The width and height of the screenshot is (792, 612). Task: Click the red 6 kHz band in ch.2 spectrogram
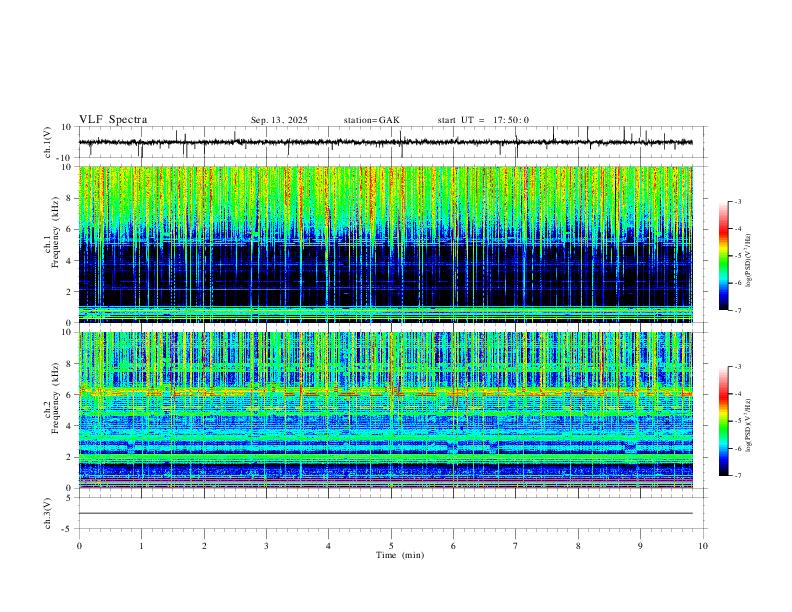pyautogui.click(x=386, y=392)
